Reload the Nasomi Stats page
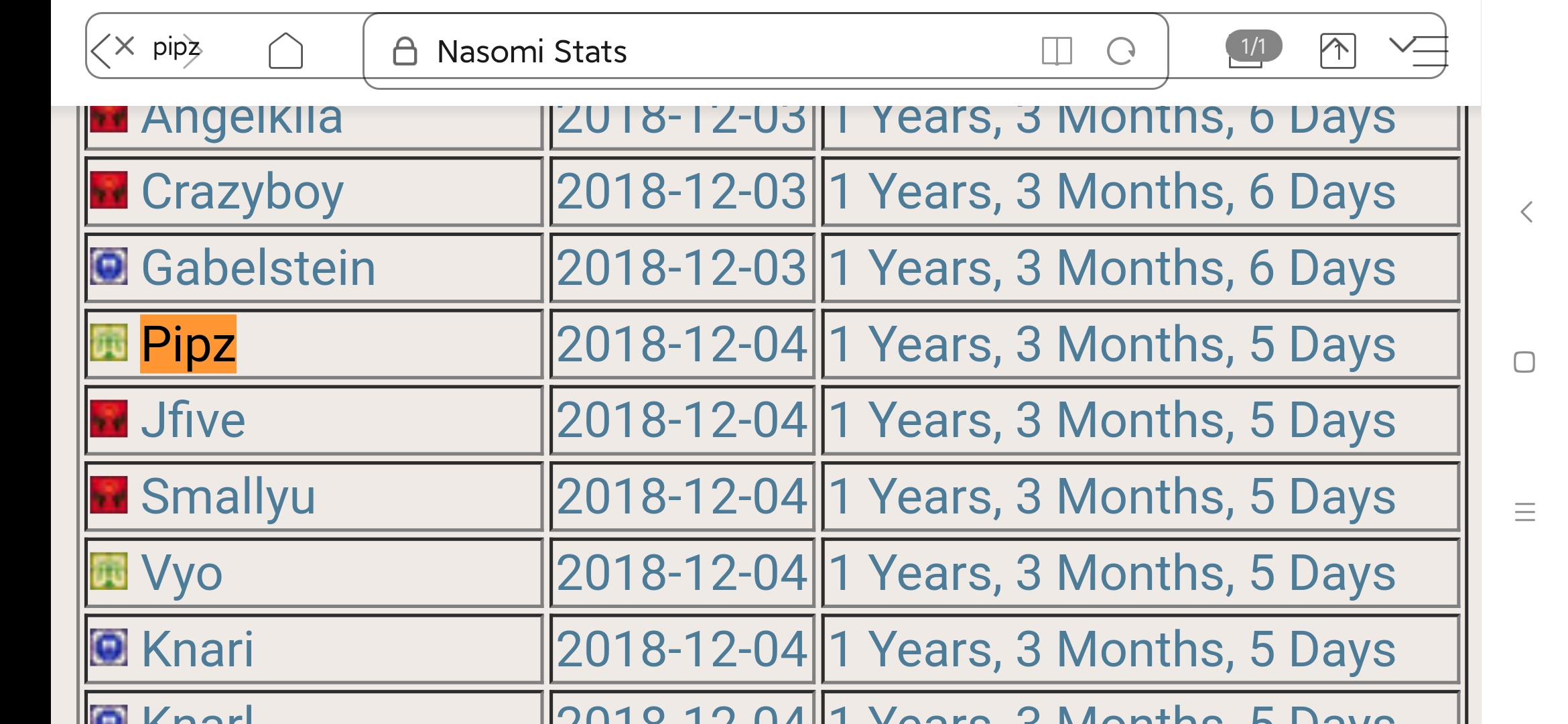 [x=1120, y=51]
